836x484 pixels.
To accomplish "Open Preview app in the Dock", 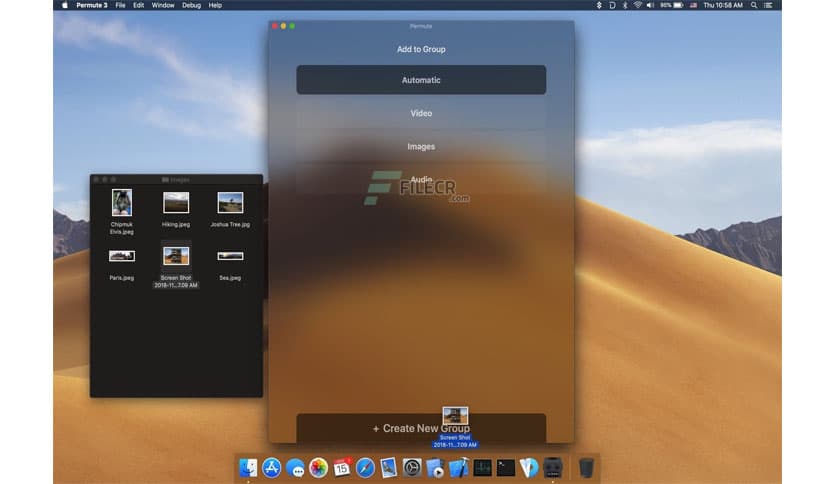I will (x=389, y=468).
